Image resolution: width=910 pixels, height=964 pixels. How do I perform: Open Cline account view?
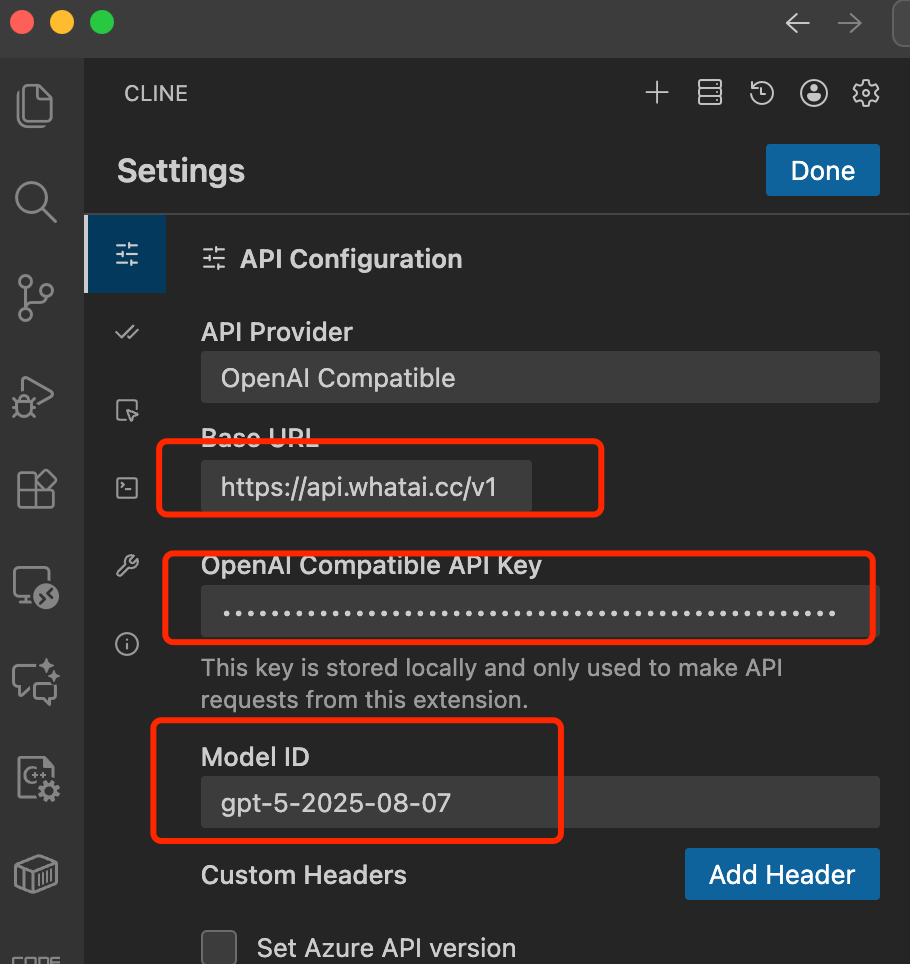tap(813, 92)
